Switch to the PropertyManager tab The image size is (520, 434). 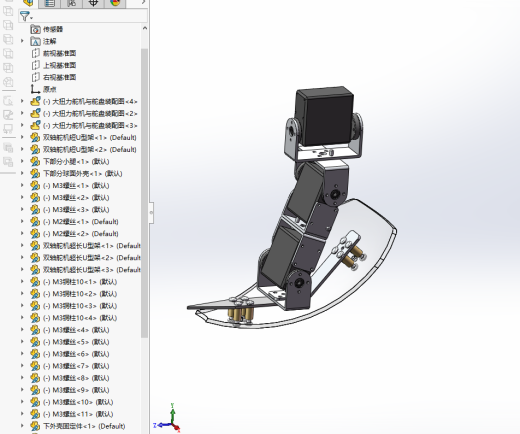pyautogui.click(x=50, y=3)
